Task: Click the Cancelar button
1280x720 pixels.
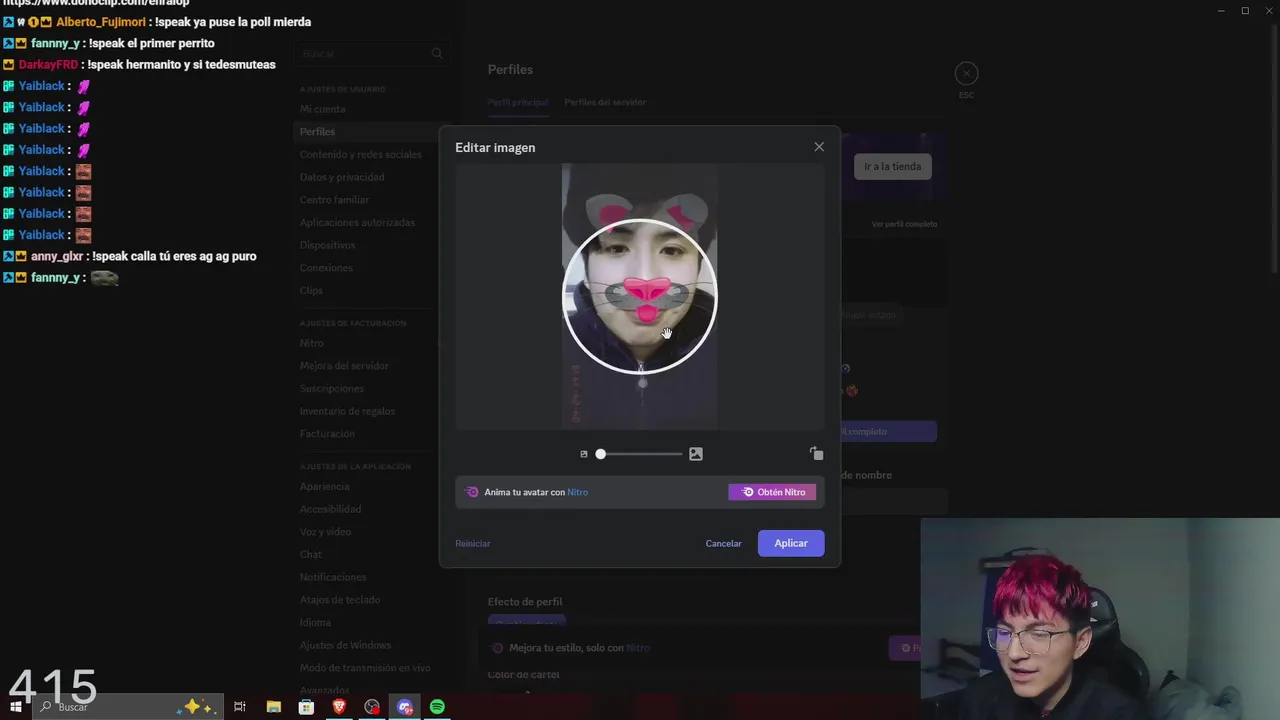Action: (x=723, y=543)
